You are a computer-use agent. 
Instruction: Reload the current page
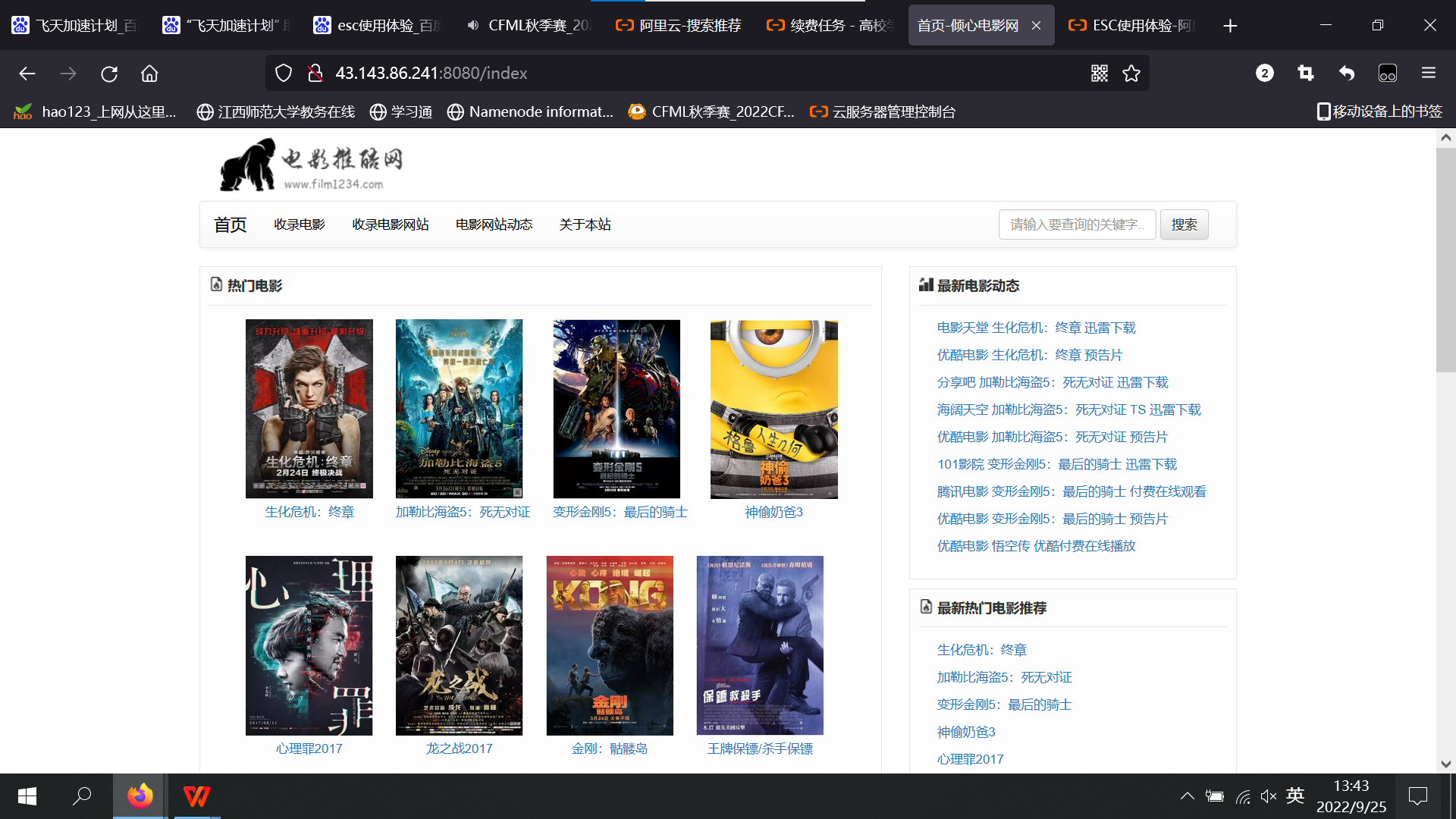point(109,74)
